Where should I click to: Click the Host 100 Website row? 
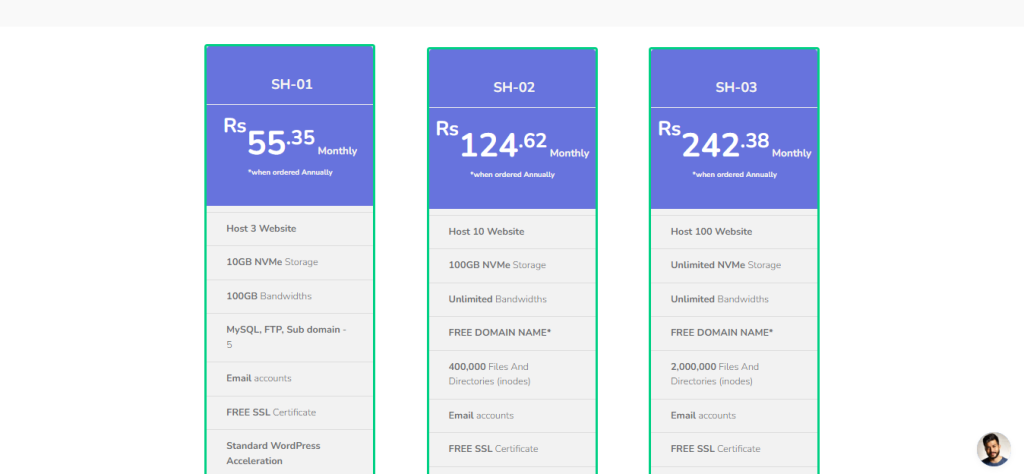(x=711, y=232)
